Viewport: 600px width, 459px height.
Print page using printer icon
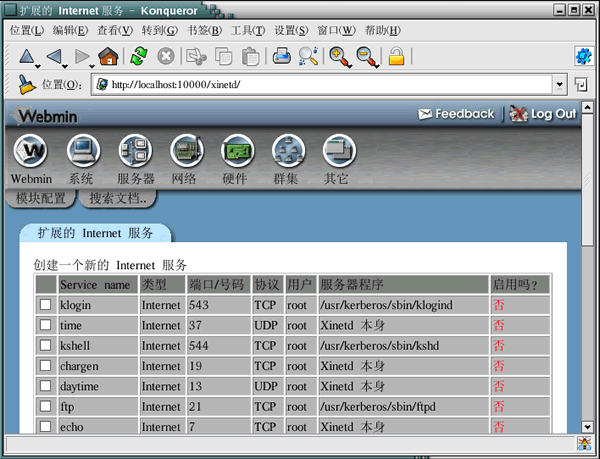[x=282, y=56]
